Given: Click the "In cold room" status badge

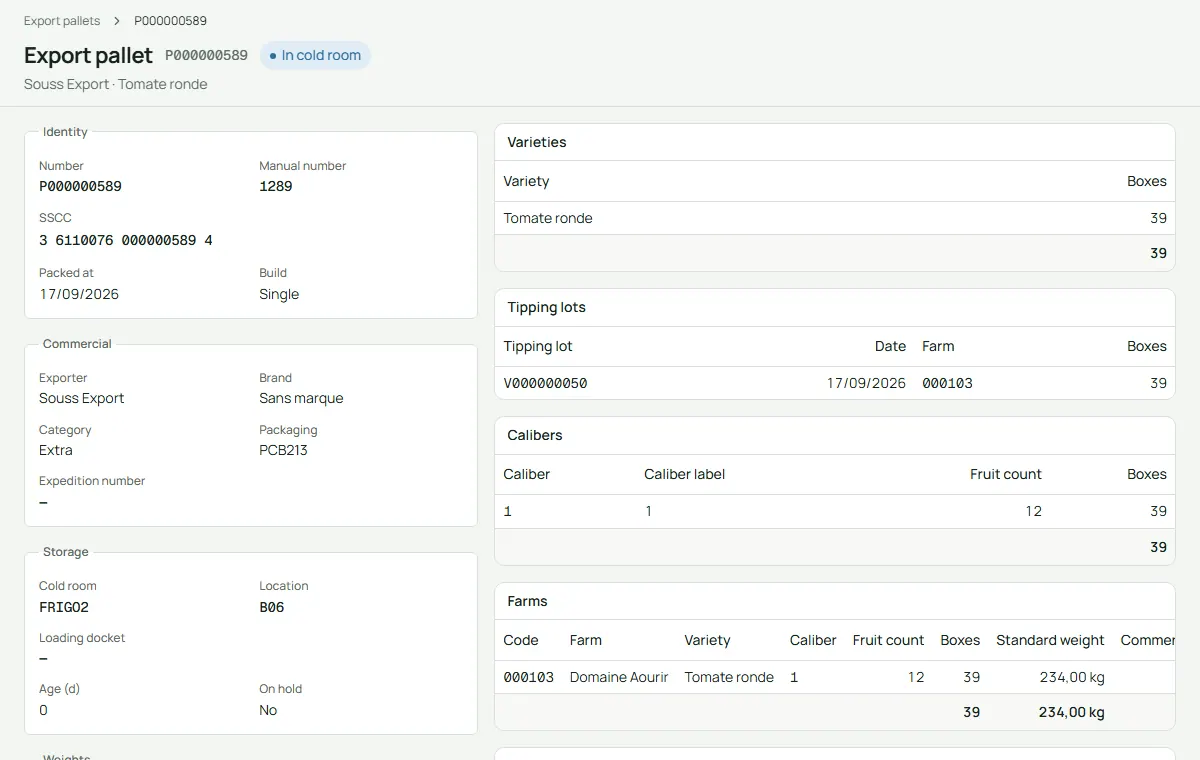Looking at the screenshot, I should click(x=315, y=56).
